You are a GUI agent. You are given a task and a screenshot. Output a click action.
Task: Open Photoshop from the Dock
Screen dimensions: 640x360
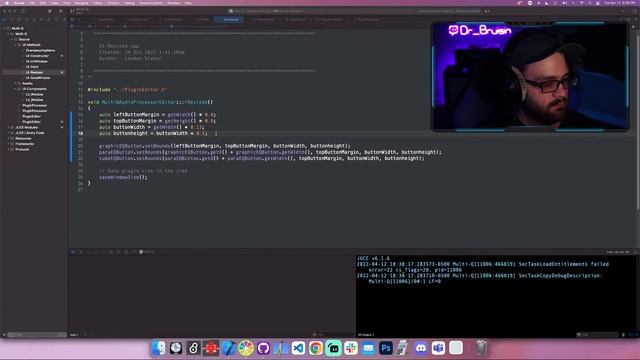pyautogui.click(x=386, y=348)
